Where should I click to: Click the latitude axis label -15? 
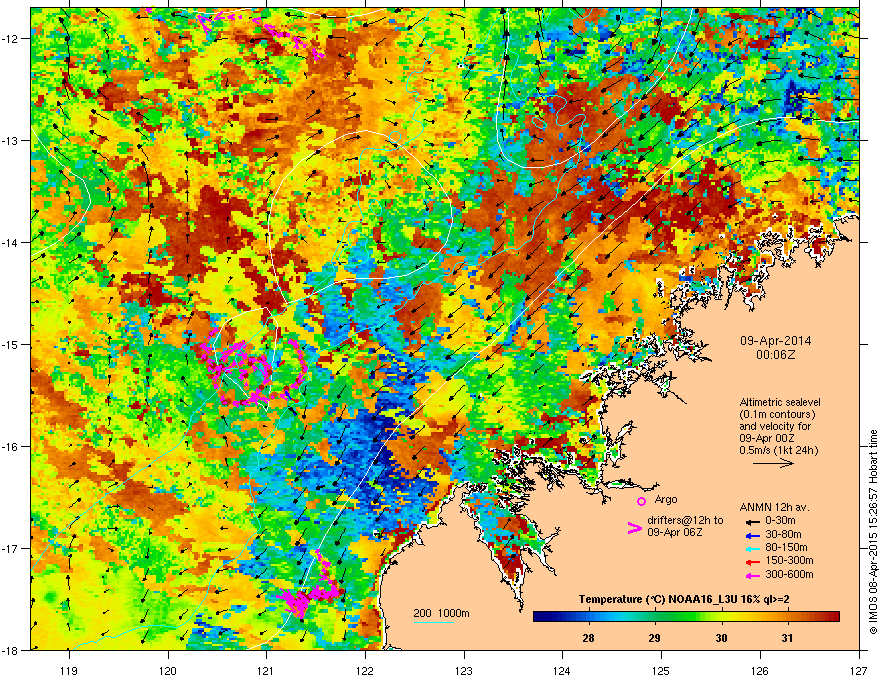tap(11, 344)
